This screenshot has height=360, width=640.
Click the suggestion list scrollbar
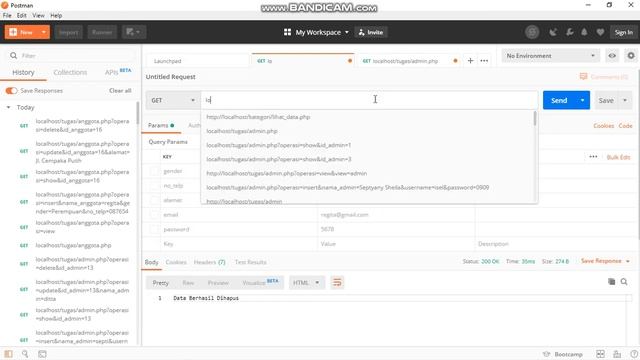(535, 118)
